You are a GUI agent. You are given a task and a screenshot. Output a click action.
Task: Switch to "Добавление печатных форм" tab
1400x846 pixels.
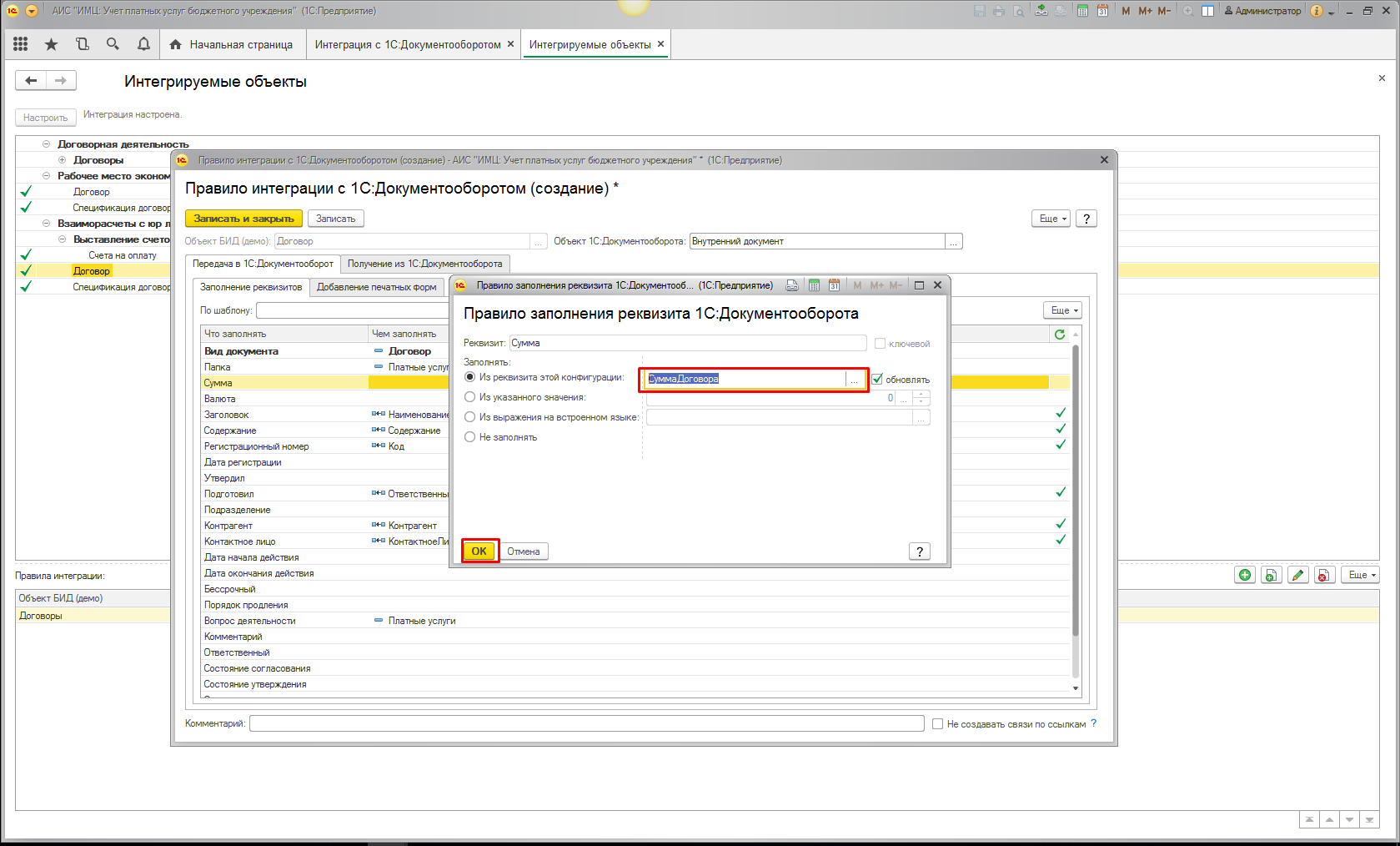(376, 287)
